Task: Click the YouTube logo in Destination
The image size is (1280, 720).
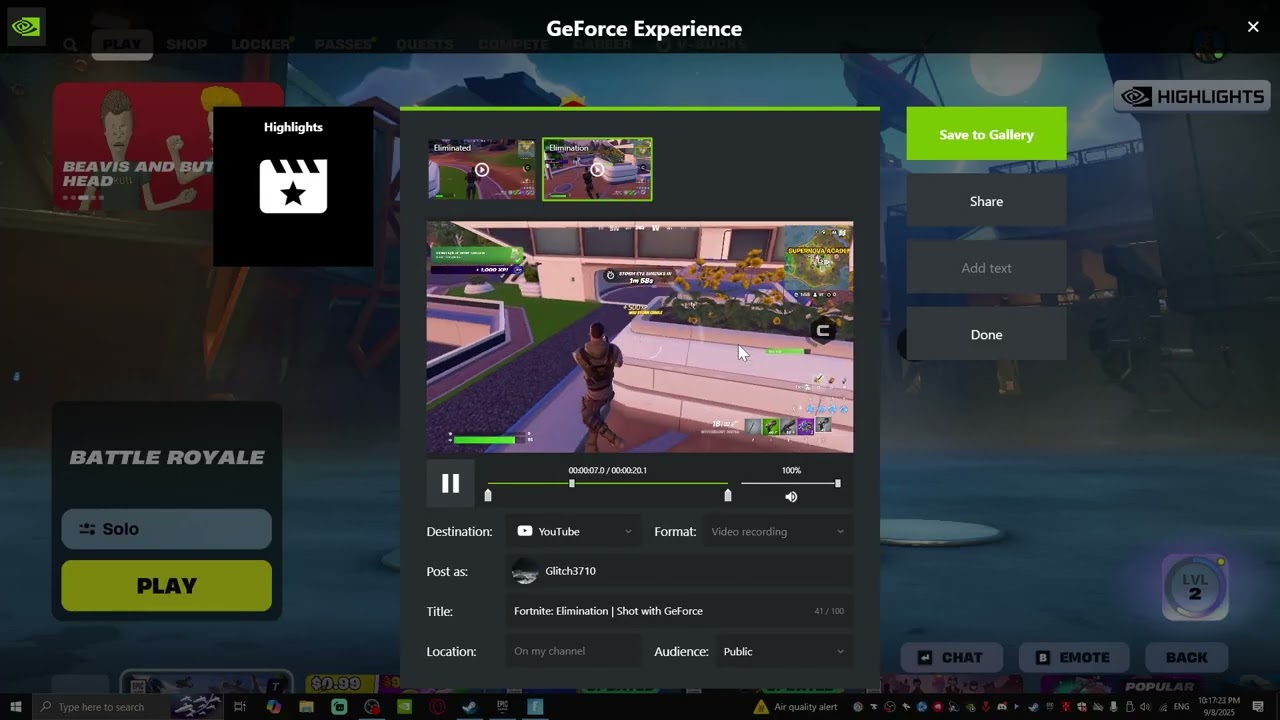Action: (x=524, y=531)
